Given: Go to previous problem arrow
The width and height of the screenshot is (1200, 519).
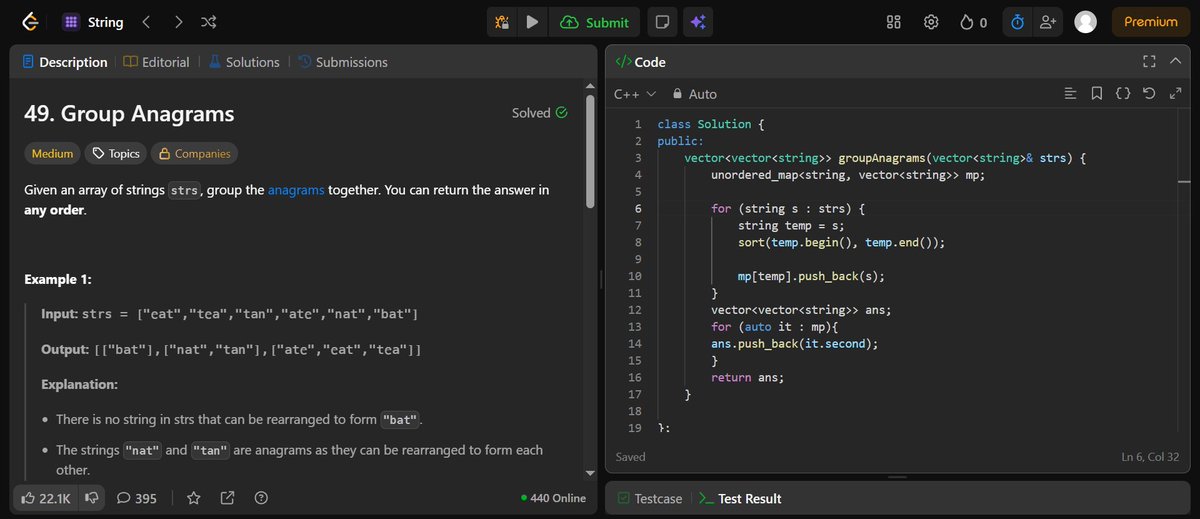Looking at the screenshot, I should 146,21.
